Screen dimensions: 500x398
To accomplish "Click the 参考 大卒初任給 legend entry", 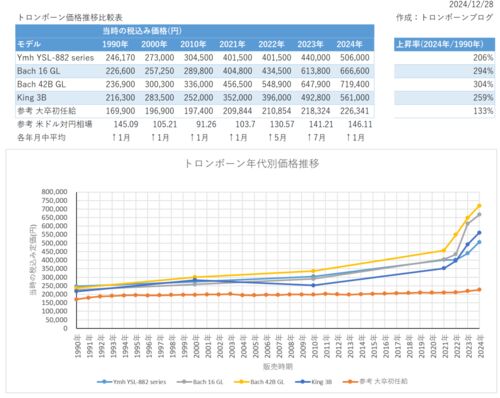I will click(x=375, y=381).
